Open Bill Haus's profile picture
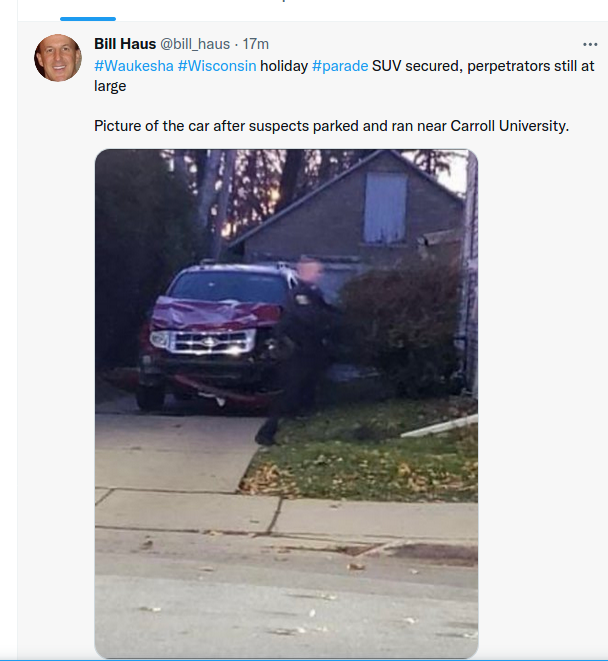Image resolution: width=608 pixels, height=661 pixels. (58, 58)
